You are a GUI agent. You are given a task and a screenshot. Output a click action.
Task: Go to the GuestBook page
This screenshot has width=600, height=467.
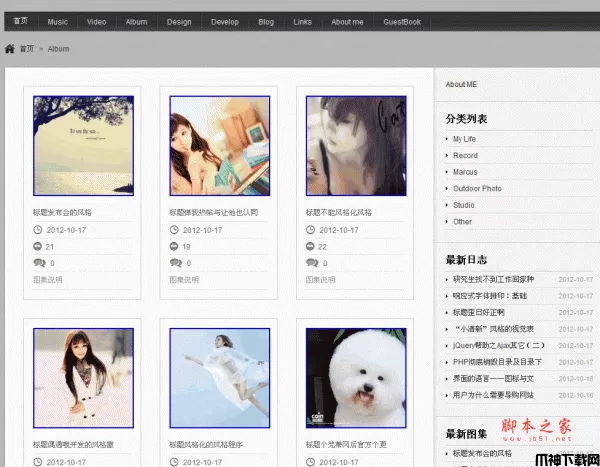(400, 21)
